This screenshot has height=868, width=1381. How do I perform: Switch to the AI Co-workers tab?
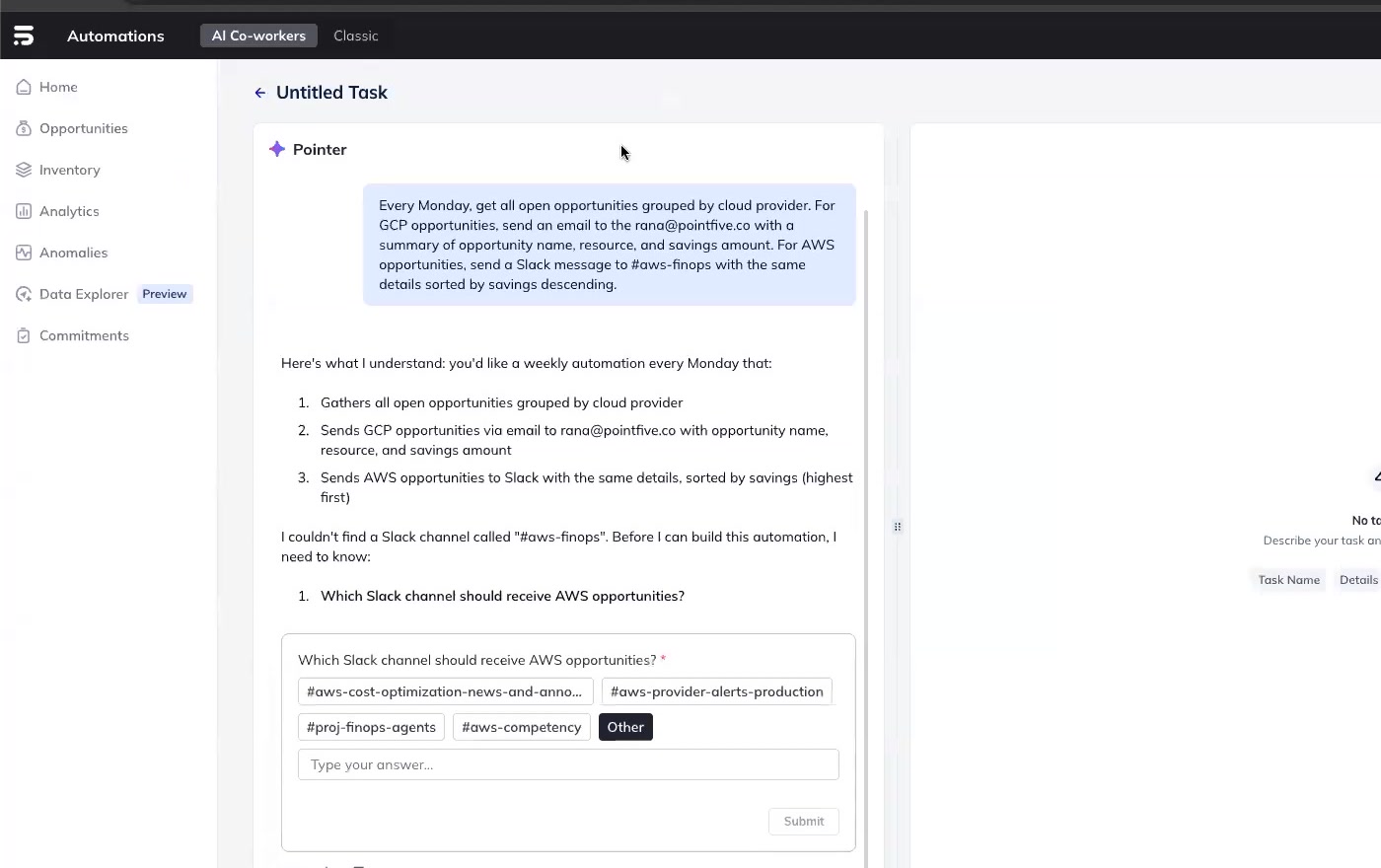[258, 36]
